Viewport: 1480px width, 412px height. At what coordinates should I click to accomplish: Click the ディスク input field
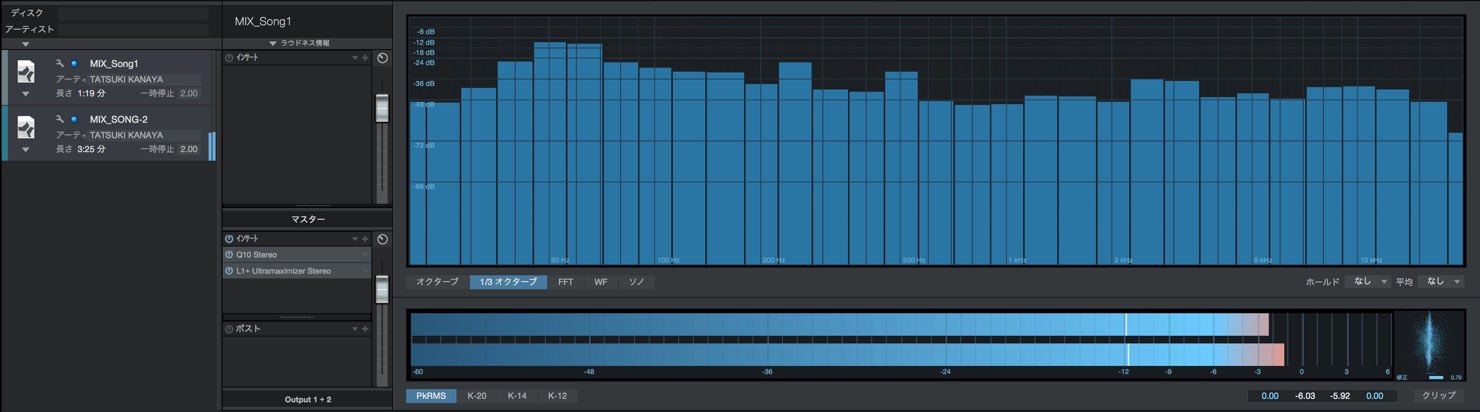pos(133,14)
